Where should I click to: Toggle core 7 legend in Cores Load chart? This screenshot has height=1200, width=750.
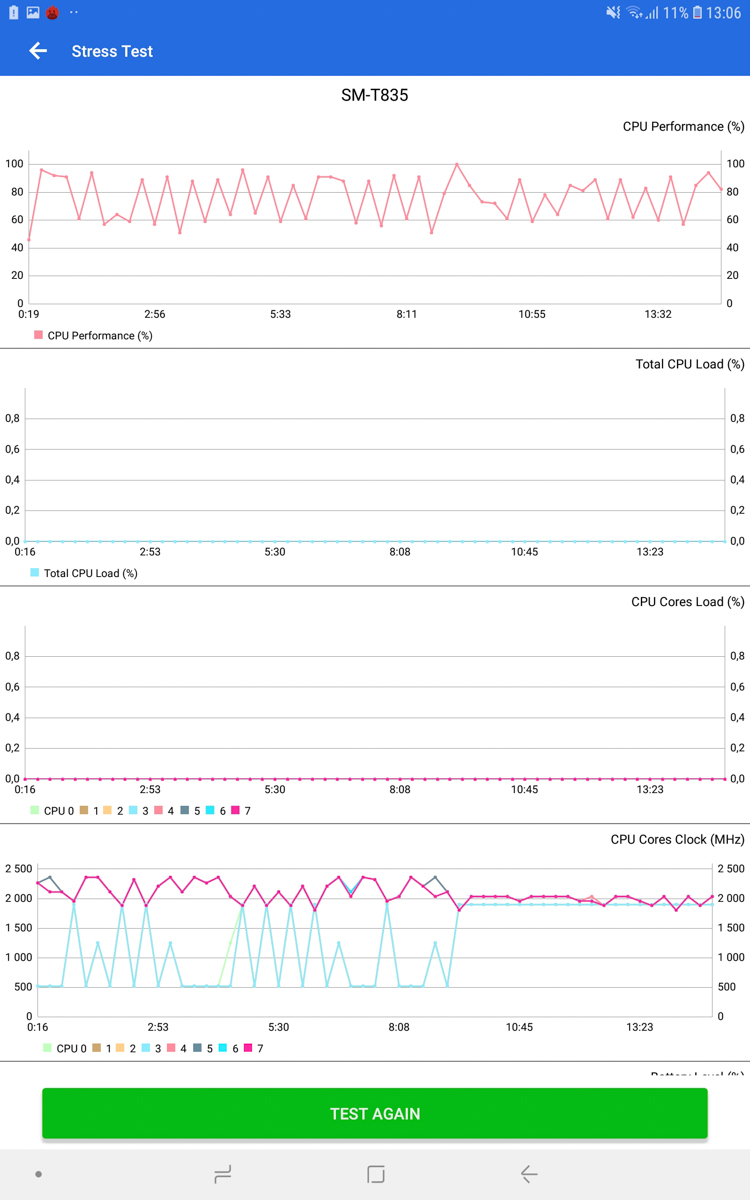point(241,811)
